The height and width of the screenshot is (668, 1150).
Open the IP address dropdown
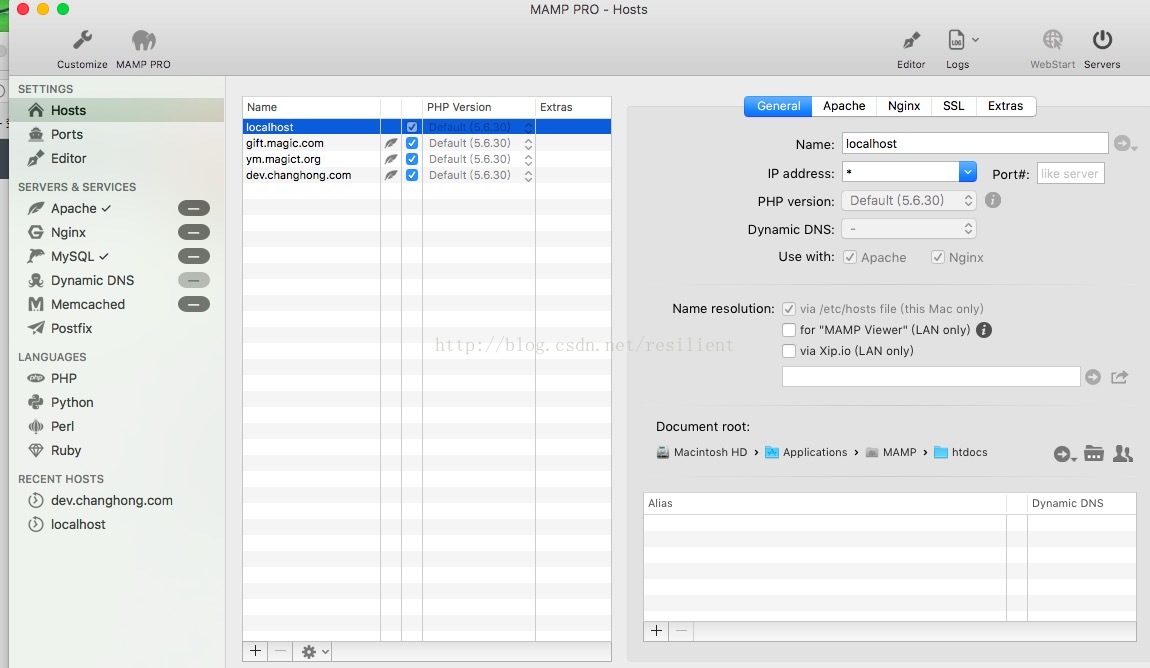(x=967, y=172)
